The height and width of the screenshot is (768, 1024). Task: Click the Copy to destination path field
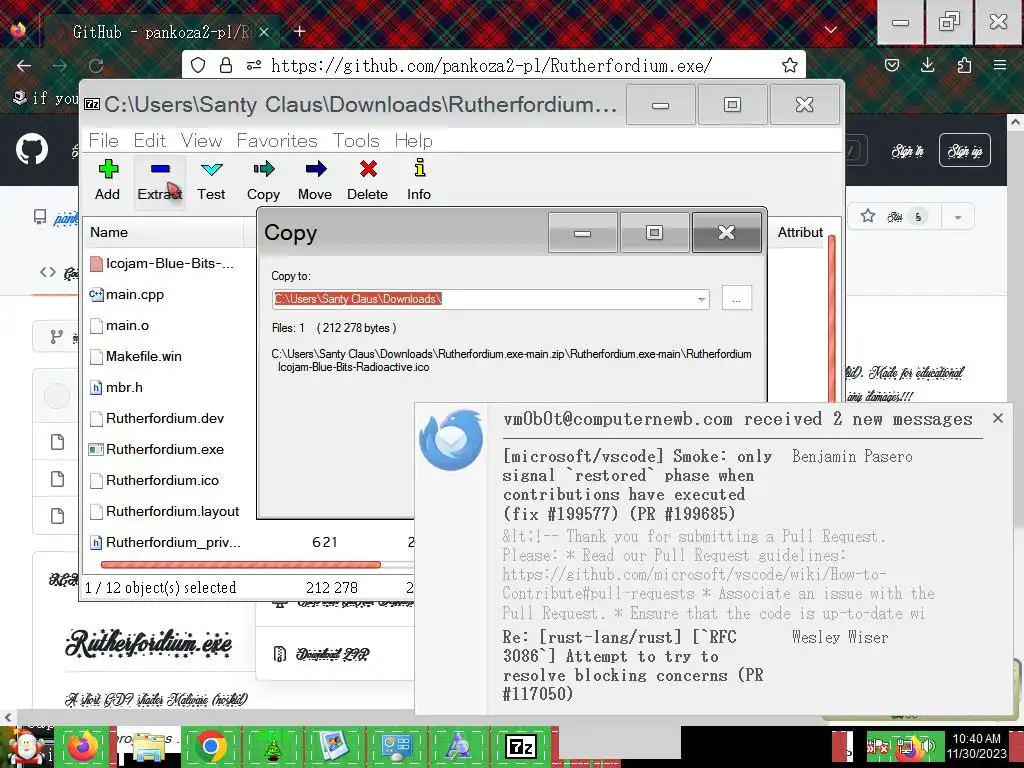tap(483, 300)
